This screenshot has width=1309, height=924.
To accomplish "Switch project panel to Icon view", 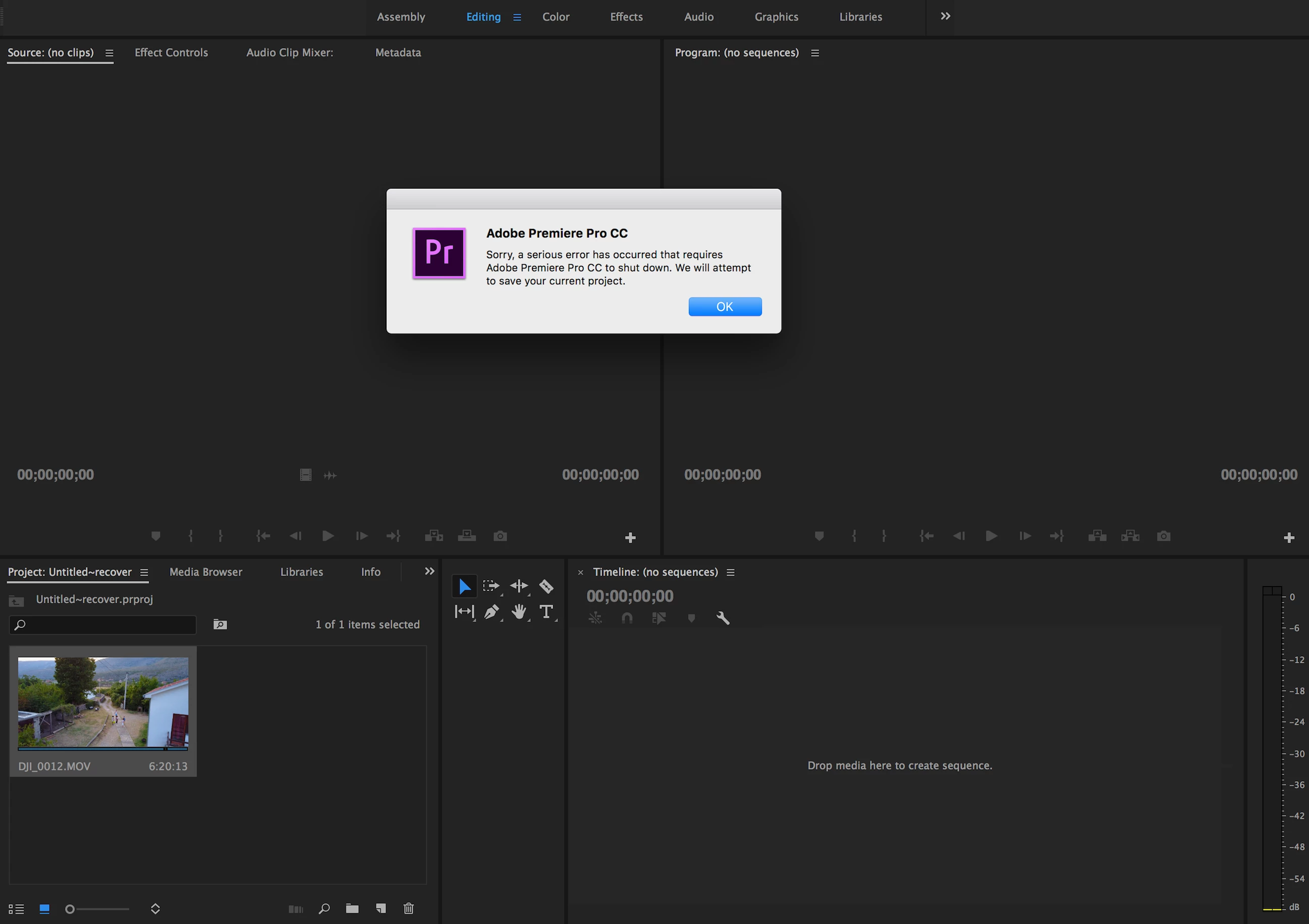I will point(44,909).
